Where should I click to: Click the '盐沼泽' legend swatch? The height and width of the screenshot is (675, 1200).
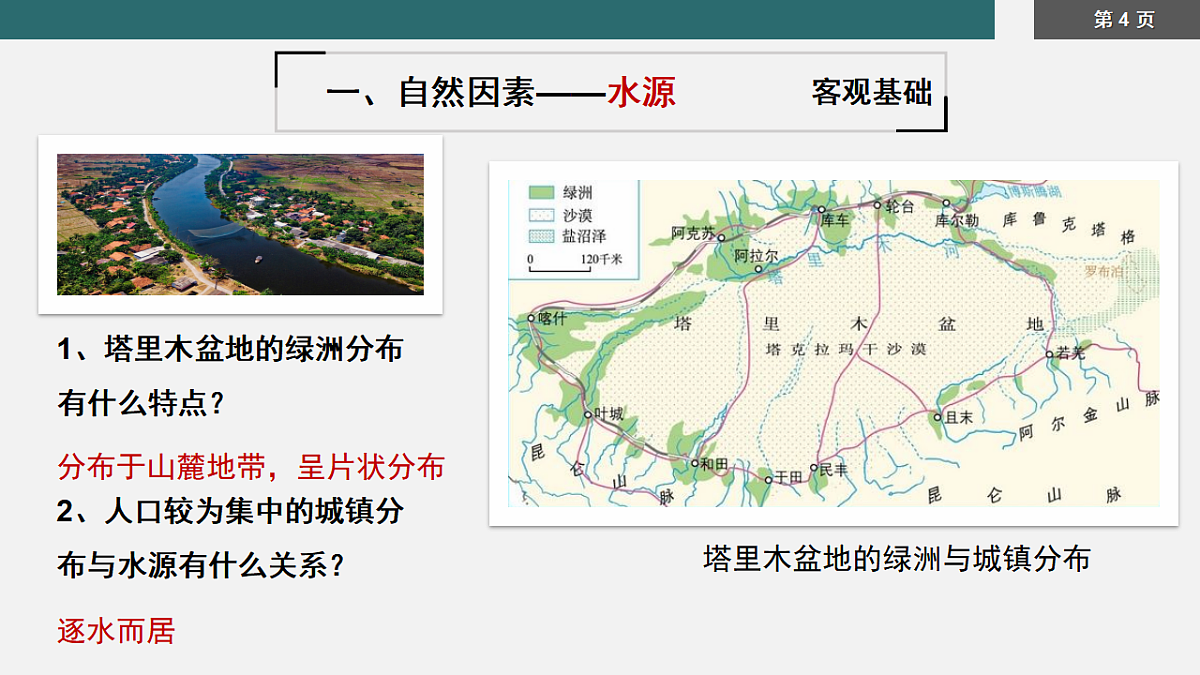click(541, 236)
